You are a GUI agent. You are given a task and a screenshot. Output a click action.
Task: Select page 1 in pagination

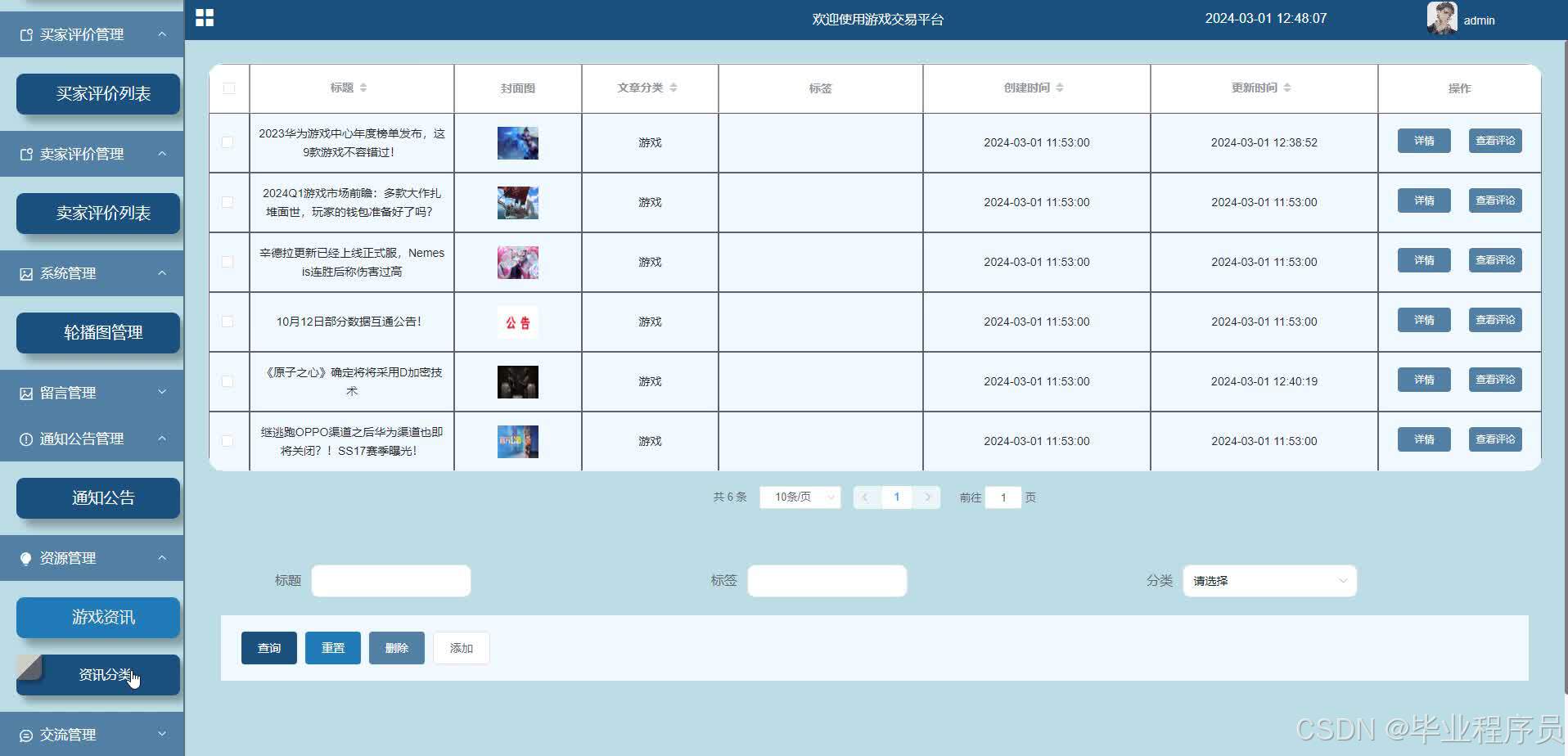click(897, 497)
